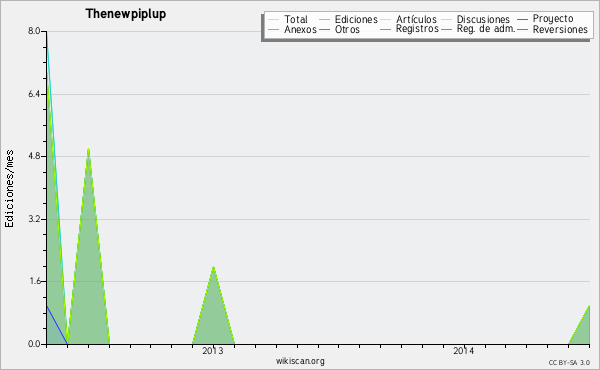
Task: Click the blue Registros line on chart
Action: [x=57, y=325]
